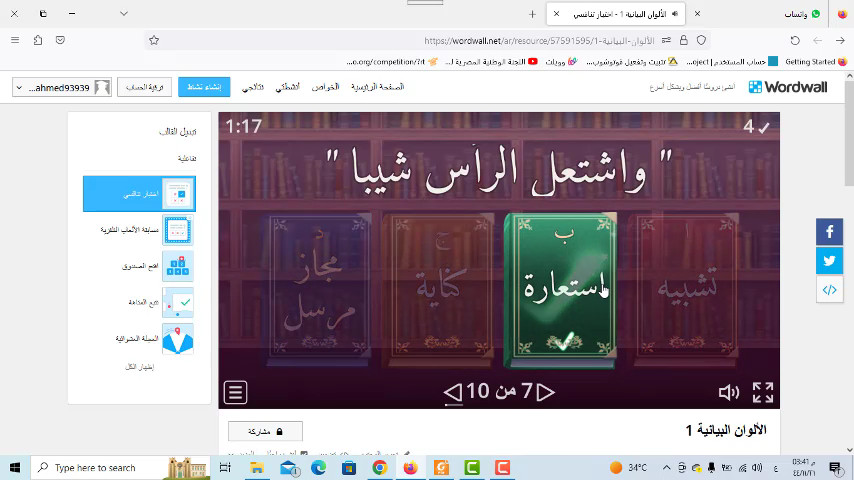The height and width of the screenshot is (480, 854).
Task: Choose the كناية book answer
Action: tap(438, 290)
